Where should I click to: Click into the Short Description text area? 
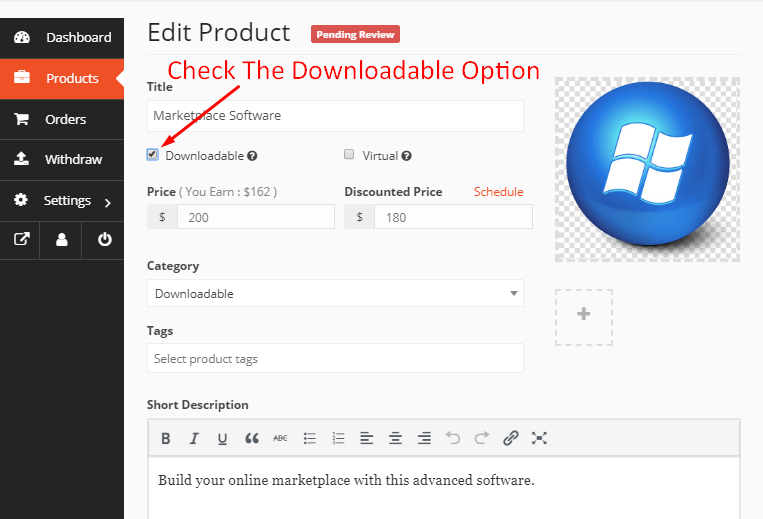coord(444,488)
